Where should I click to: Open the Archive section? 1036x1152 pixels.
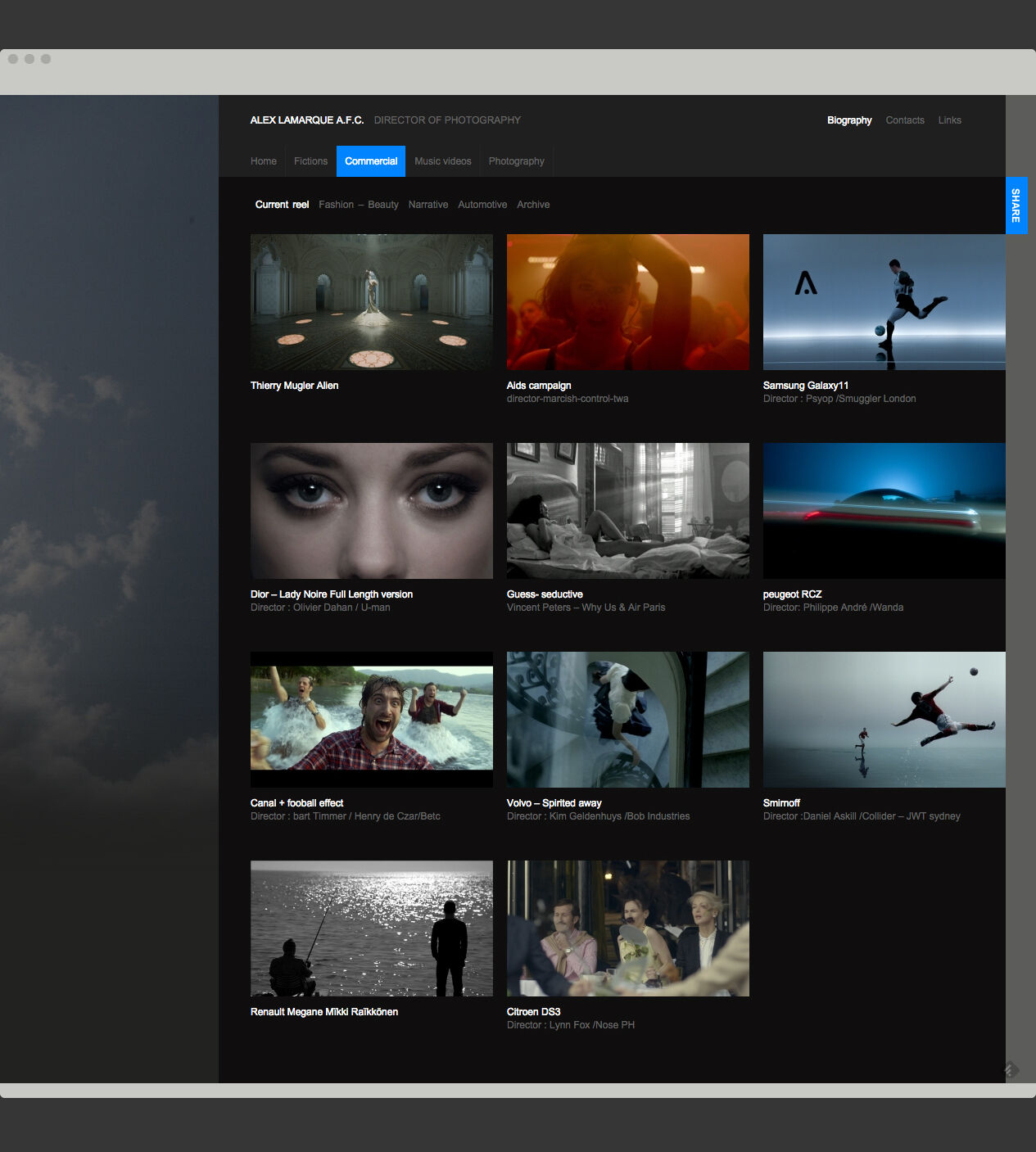click(x=533, y=205)
